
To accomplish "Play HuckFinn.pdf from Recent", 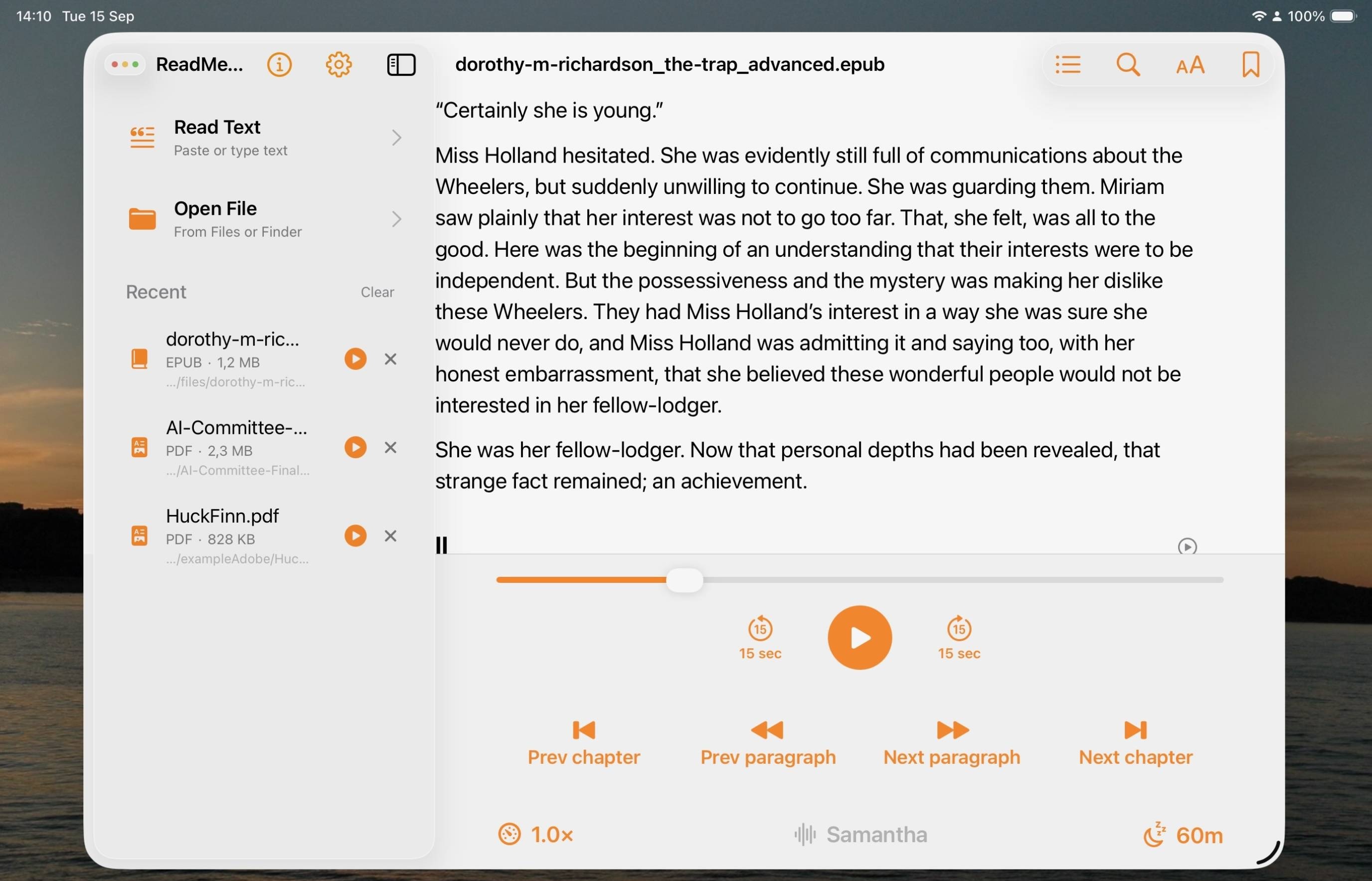I will [355, 536].
